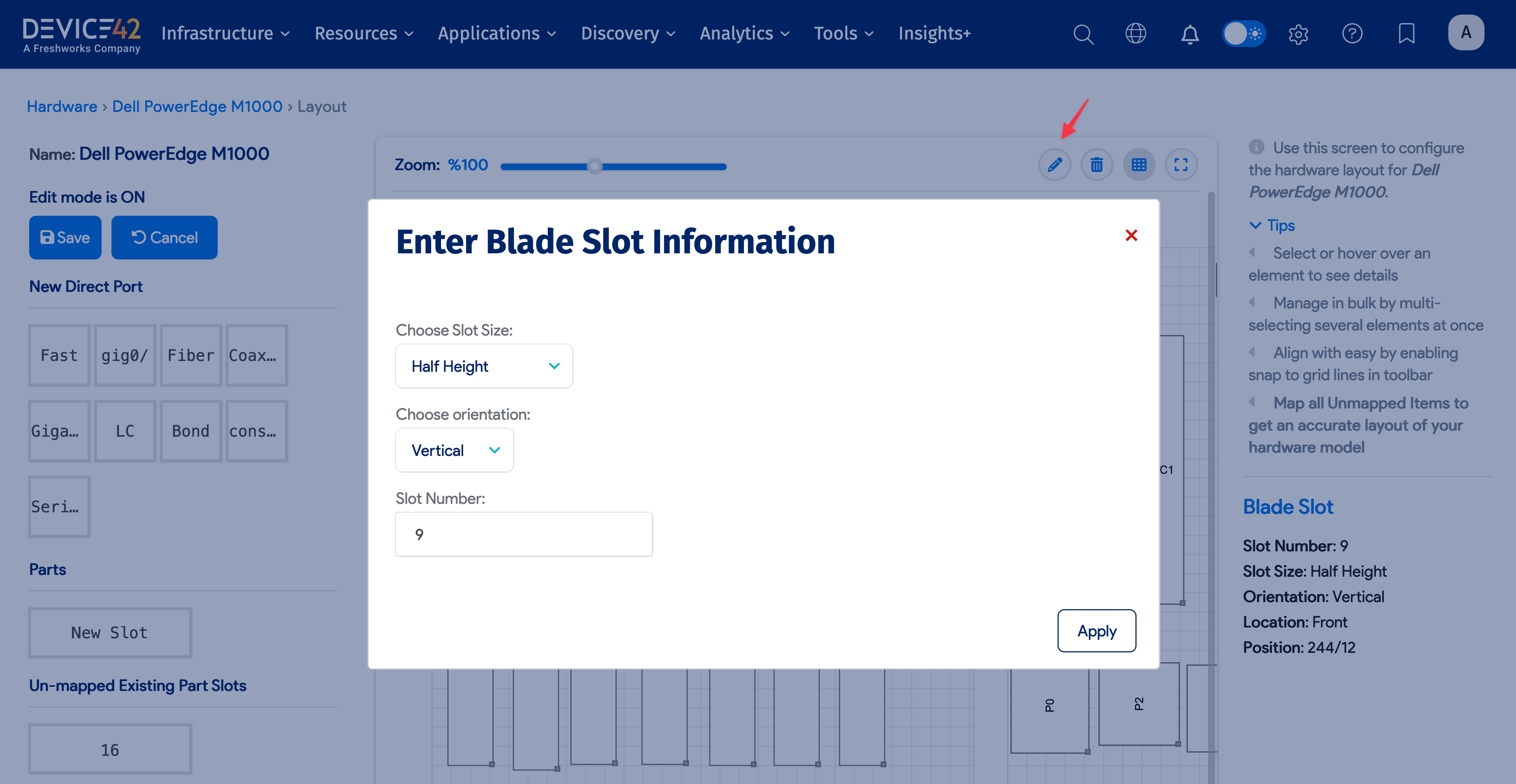Screen dimensions: 1516x784
Task: Click inside the Slot Number field
Action: pos(523,534)
